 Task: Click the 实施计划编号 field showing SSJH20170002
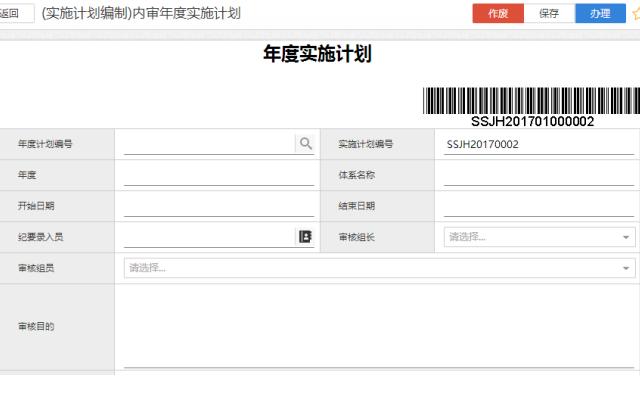(538, 144)
